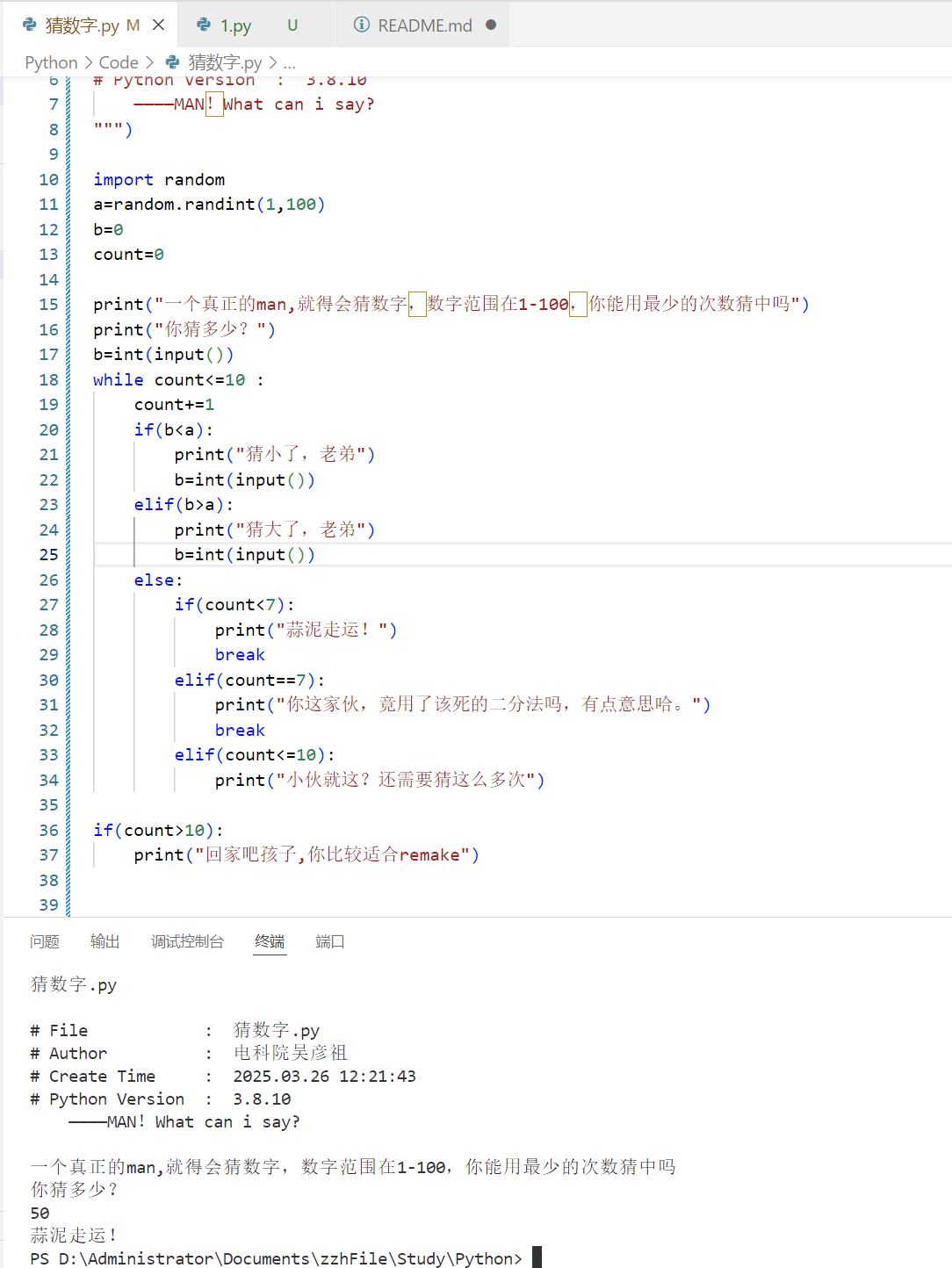This screenshot has height=1268, width=952.
Task: Open the 问题 panel tab
Action: [44, 941]
